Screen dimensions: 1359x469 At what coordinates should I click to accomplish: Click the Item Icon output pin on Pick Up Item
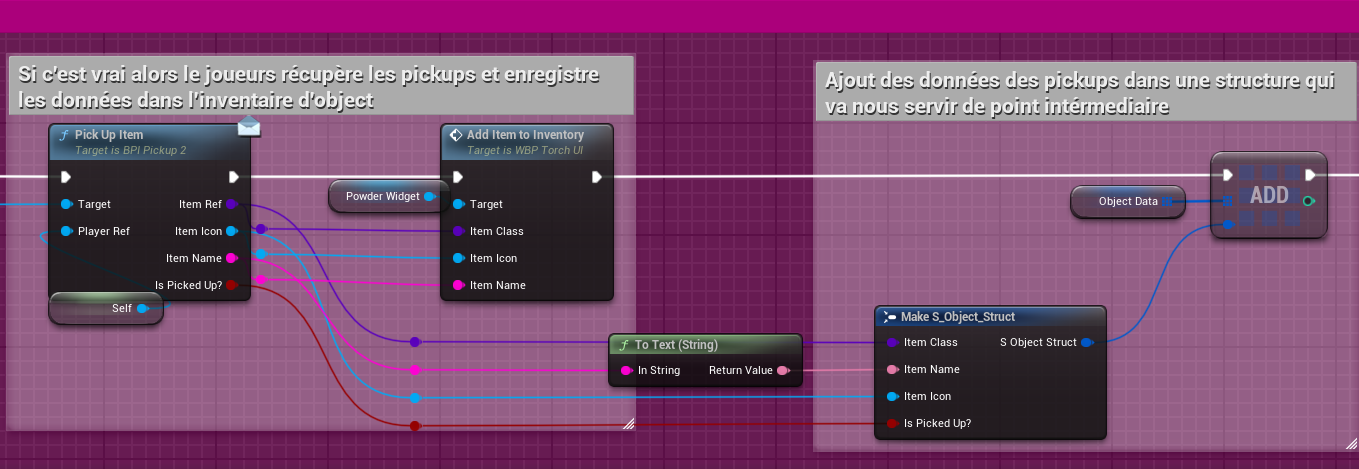pyautogui.click(x=232, y=231)
